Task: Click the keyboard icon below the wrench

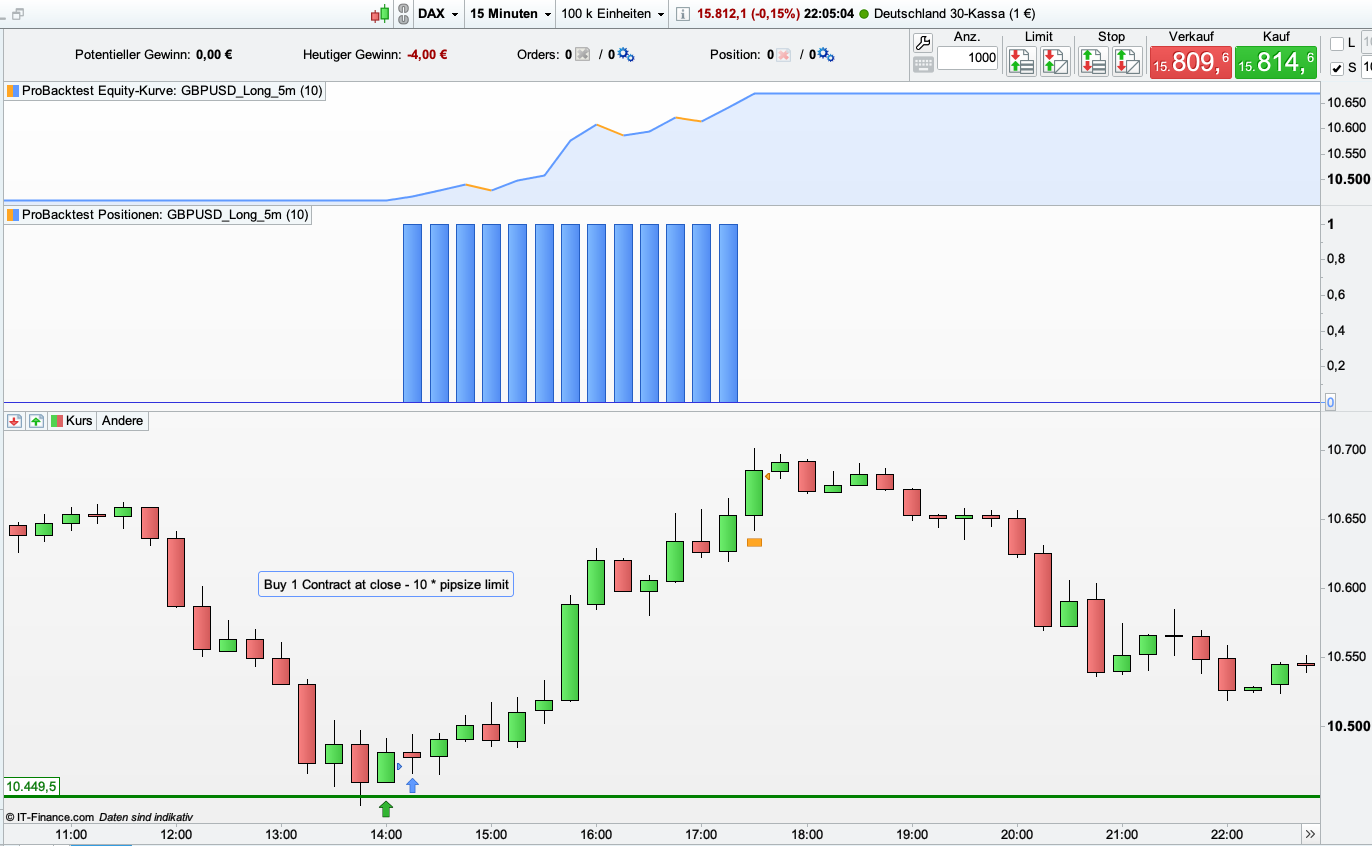Action: [923, 64]
